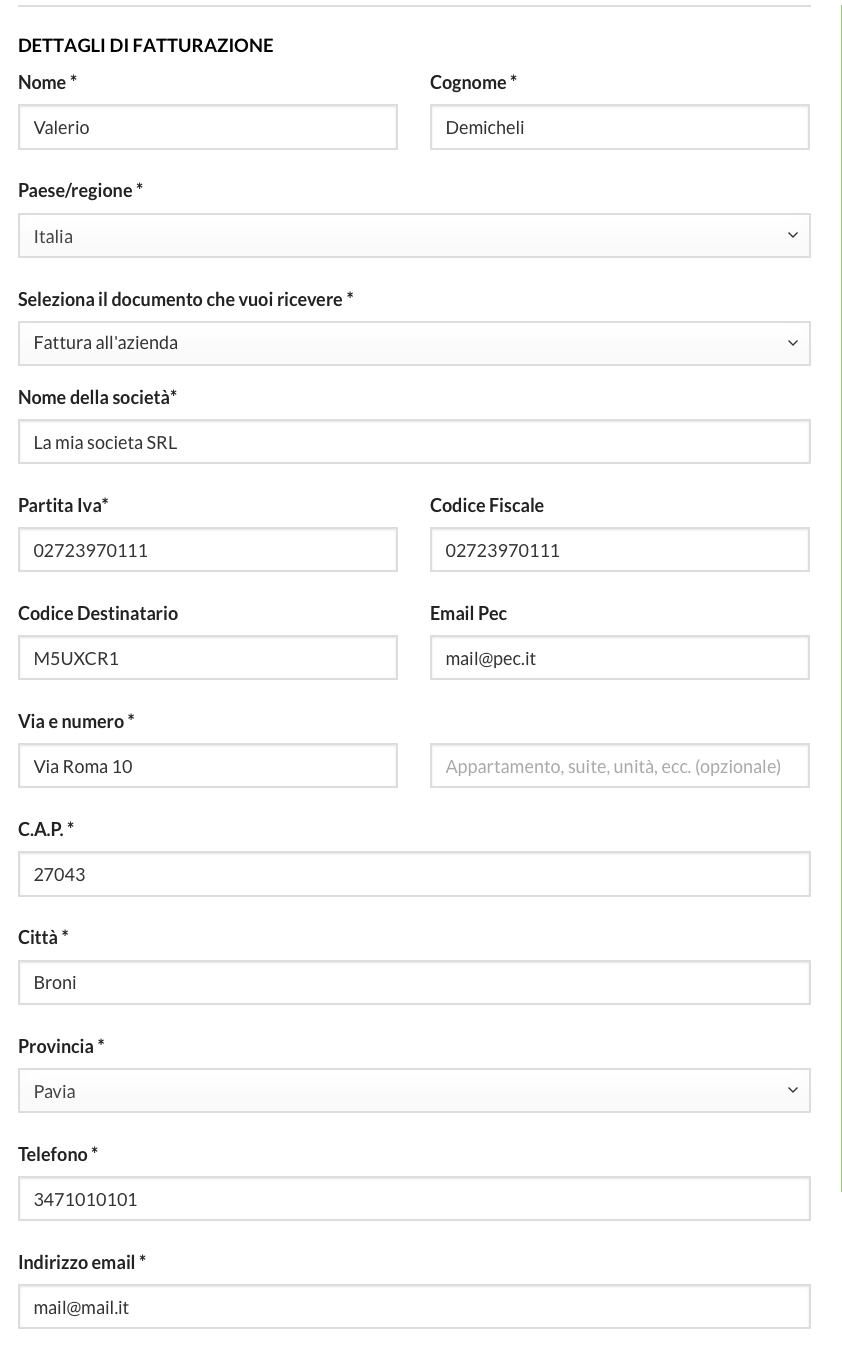This screenshot has height=1358, width=842.
Task: Focus the Email Pec input
Action: (619, 658)
